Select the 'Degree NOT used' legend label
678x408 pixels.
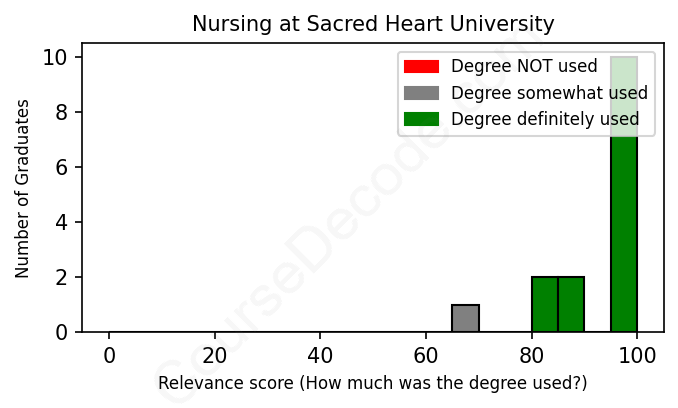(x=524, y=67)
